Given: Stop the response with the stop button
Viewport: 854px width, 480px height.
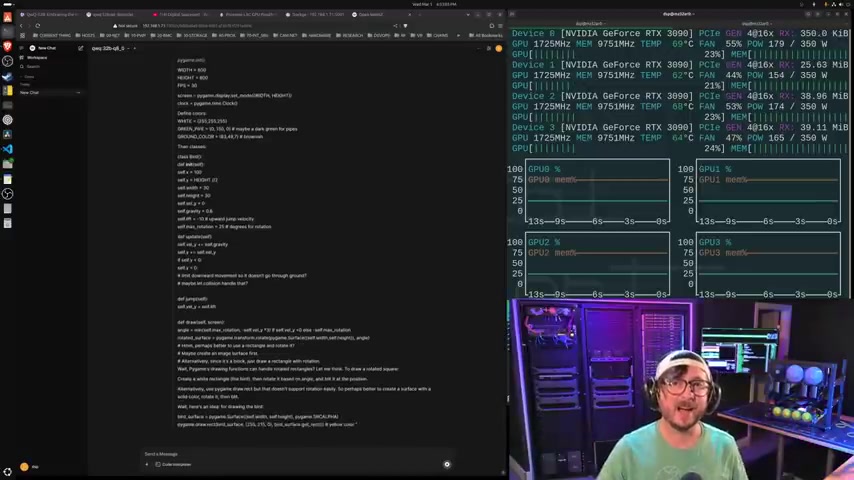Looking at the screenshot, I should pyautogui.click(x=447, y=464).
